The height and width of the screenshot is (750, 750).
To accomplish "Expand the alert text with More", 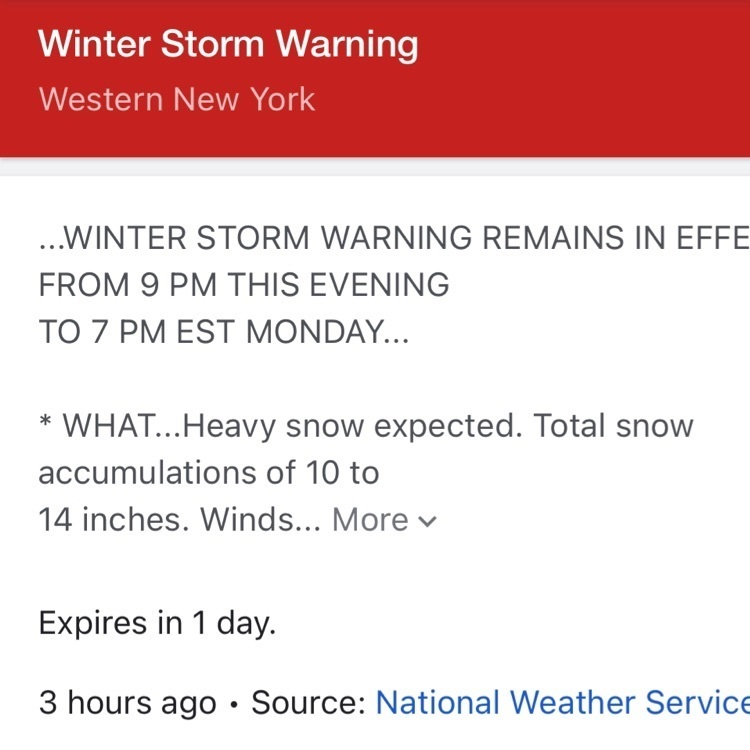I will tap(370, 520).
